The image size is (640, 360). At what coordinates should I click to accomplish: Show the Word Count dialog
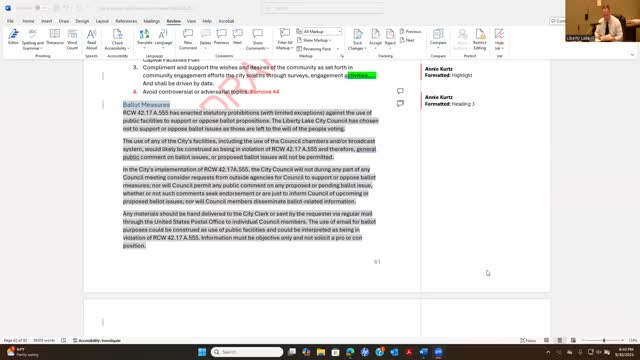point(72,39)
